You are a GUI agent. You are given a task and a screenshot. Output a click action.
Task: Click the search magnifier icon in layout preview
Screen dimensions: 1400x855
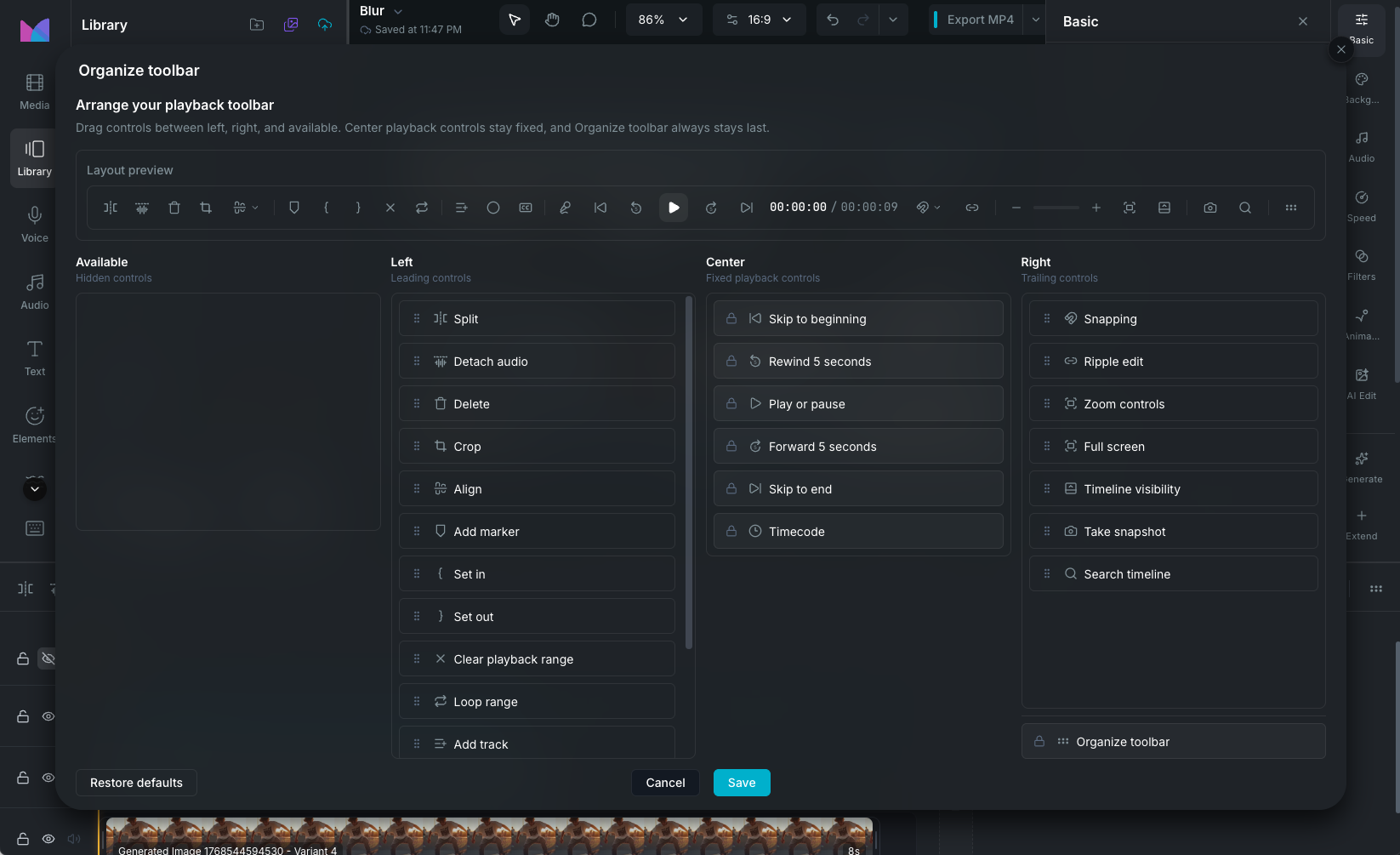1245,207
